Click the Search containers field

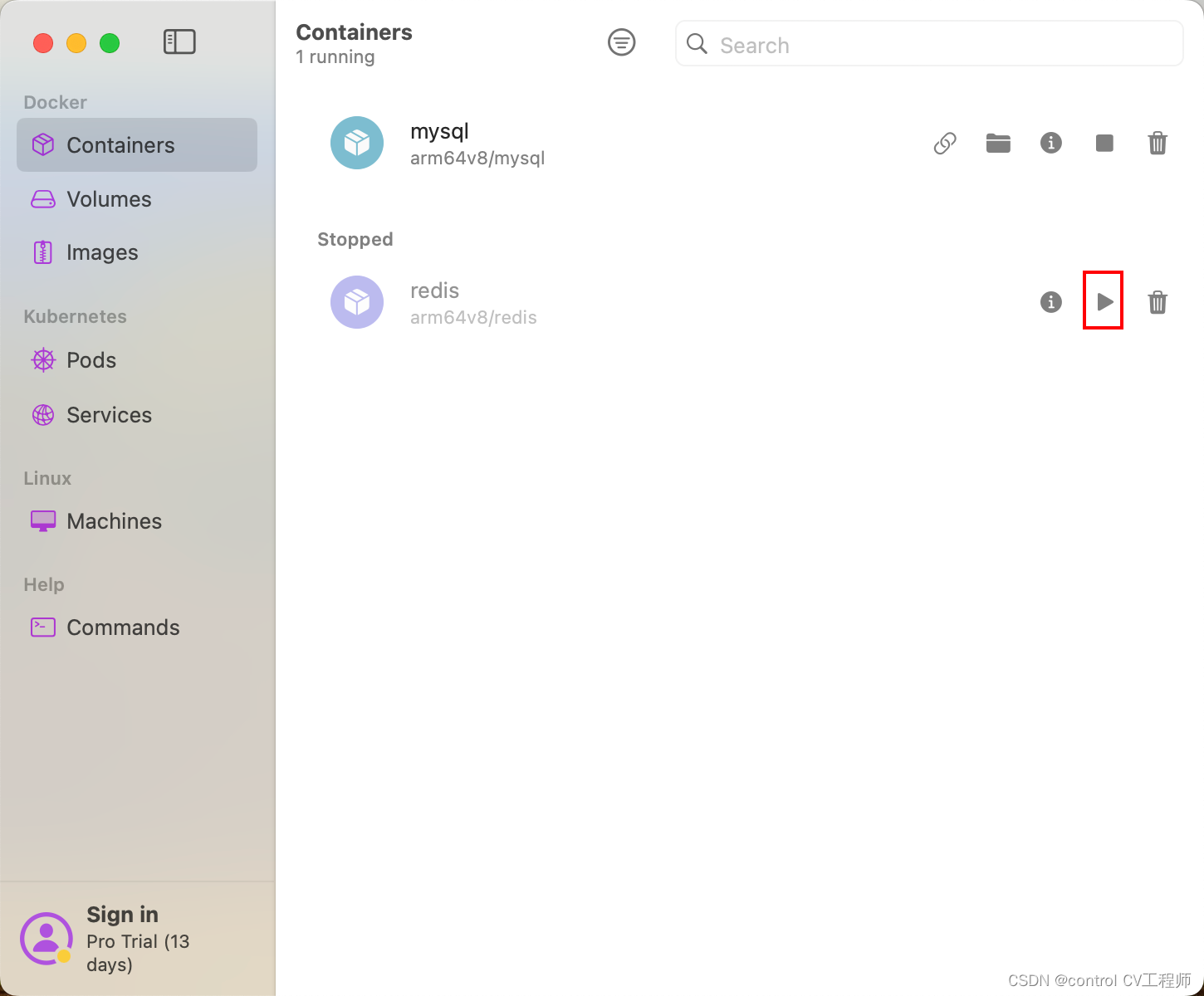coord(929,44)
